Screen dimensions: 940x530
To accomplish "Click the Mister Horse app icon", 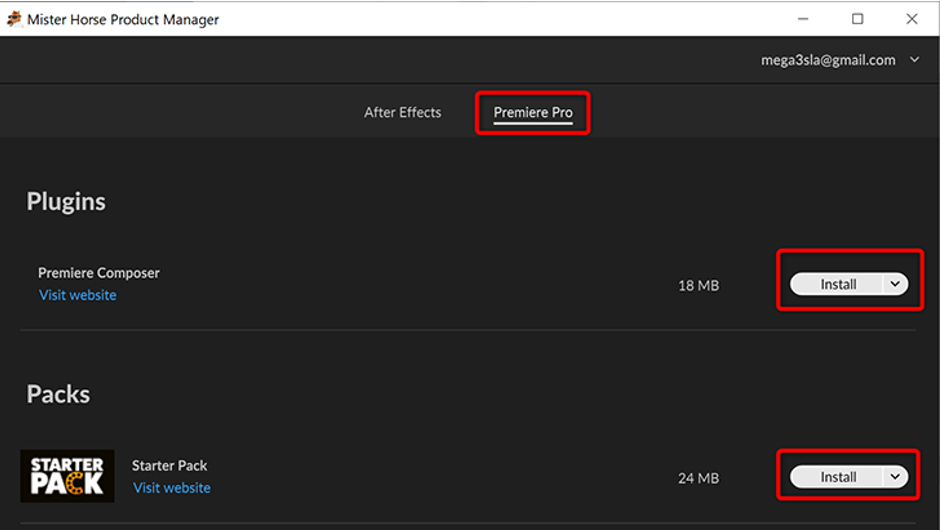I will tap(14, 19).
